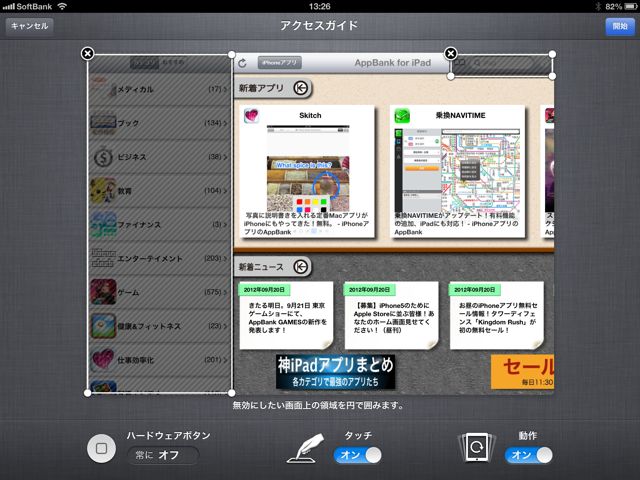Image resolution: width=640 pixels, height=480 pixels.
Task: Tap the 新着アプリ section tab
Action: click(273, 88)
